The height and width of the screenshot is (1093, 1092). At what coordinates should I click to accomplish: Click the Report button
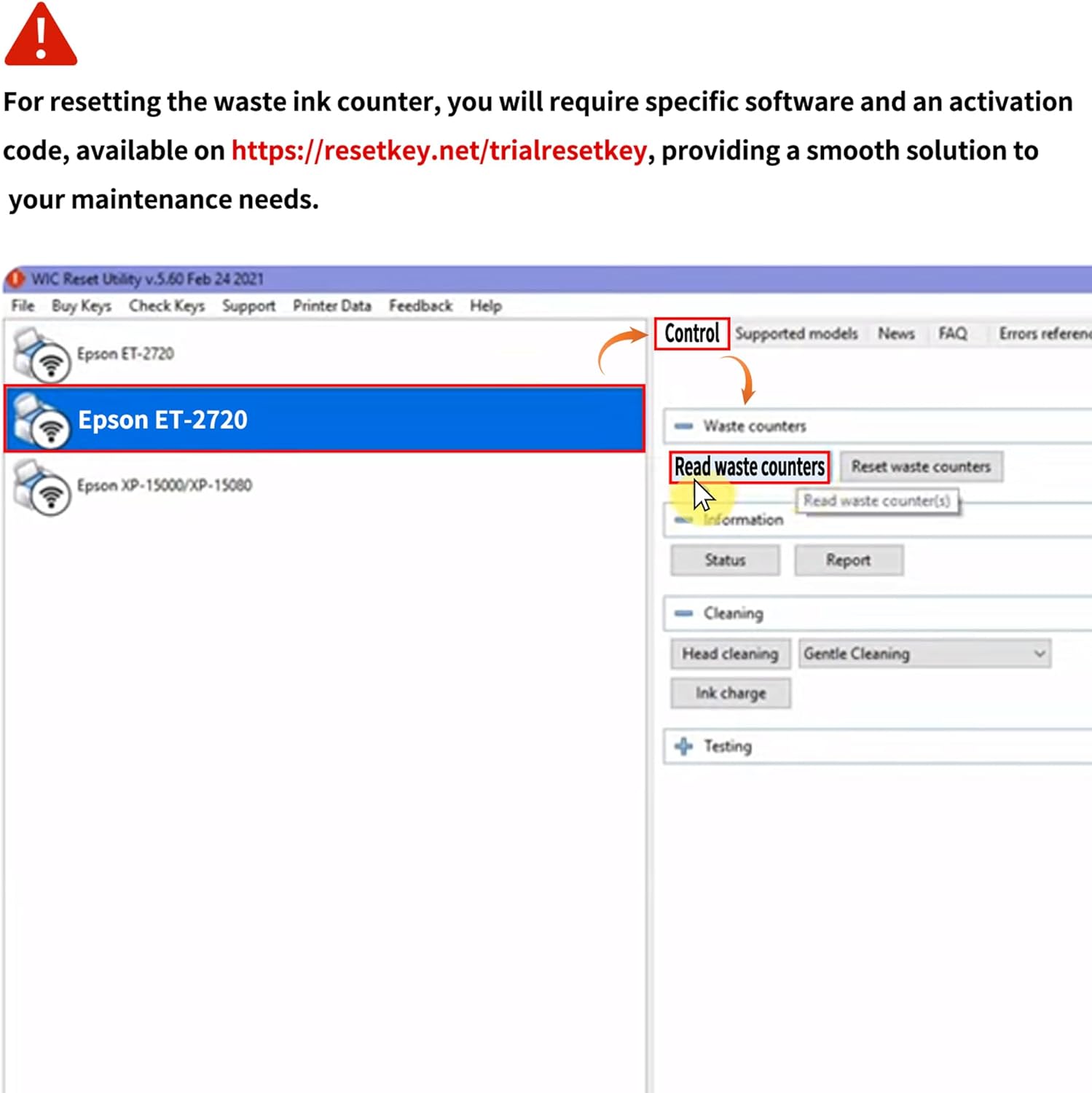pos(849,560)
